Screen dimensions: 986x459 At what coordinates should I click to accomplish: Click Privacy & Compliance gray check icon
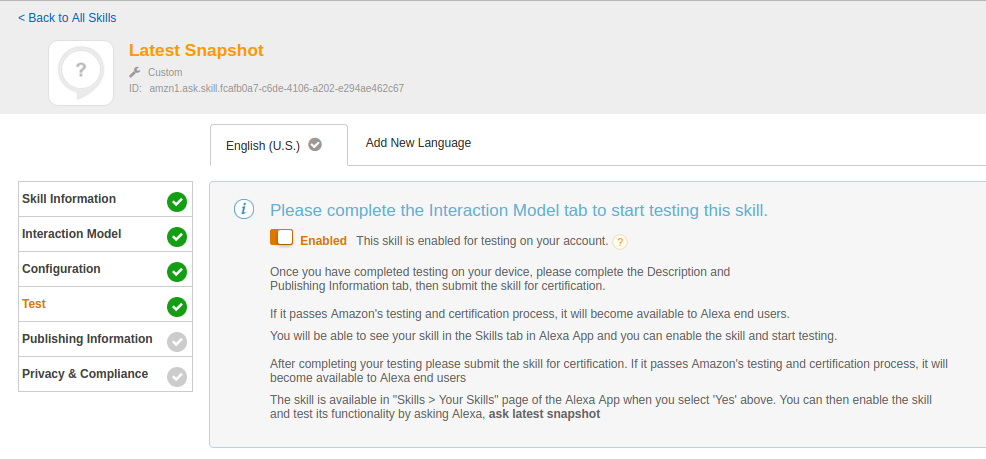pyautogui.click(x=177, y=377)
